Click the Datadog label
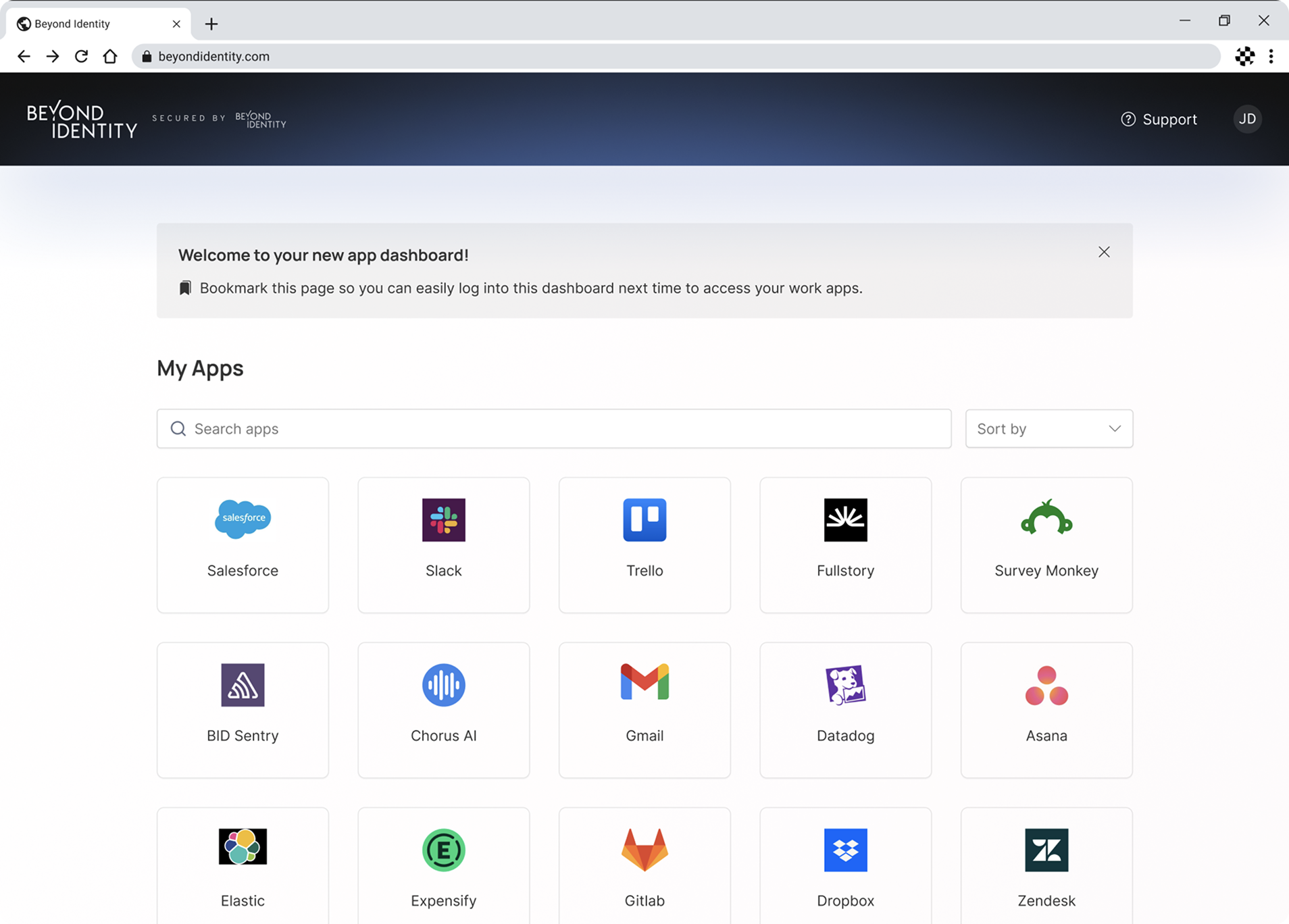The width and height of the screenshot is (1289, 924). pos(845,736)
